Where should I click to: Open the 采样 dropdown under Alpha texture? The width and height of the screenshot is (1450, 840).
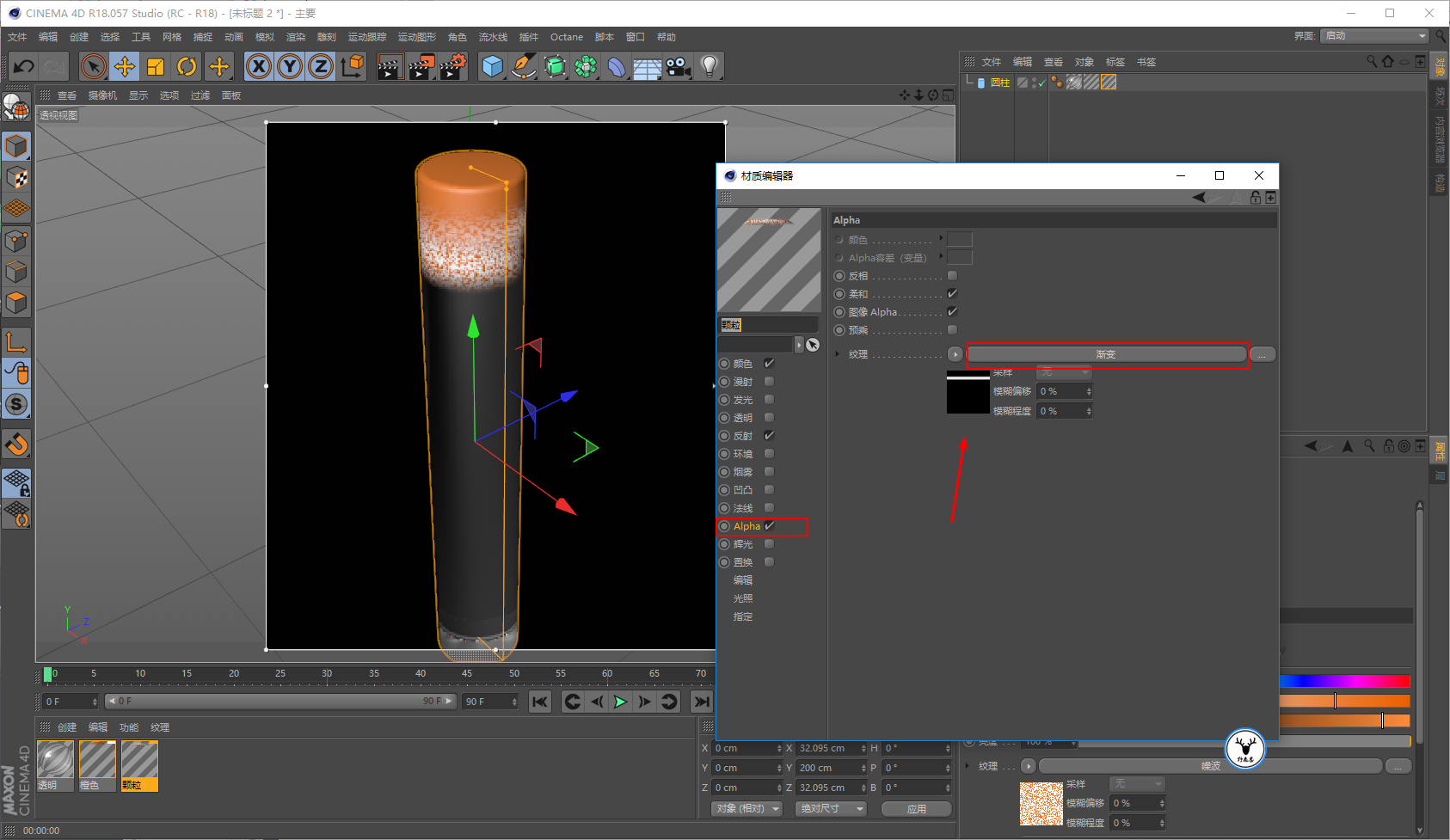point(1065,373)
